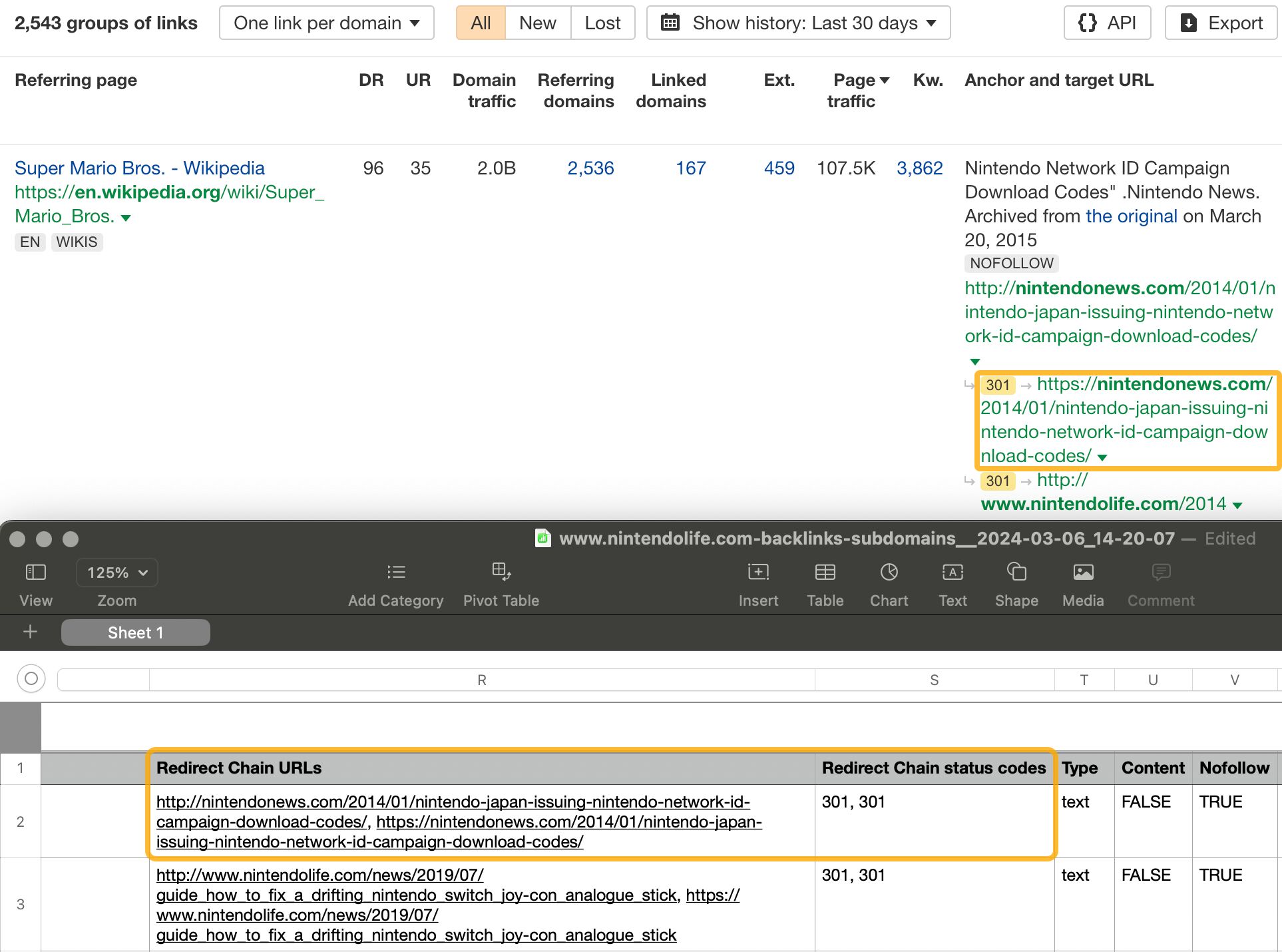The image size is (1282, 952).
Task: Open the 125% zoom level selector
Action: click(116, 572)
